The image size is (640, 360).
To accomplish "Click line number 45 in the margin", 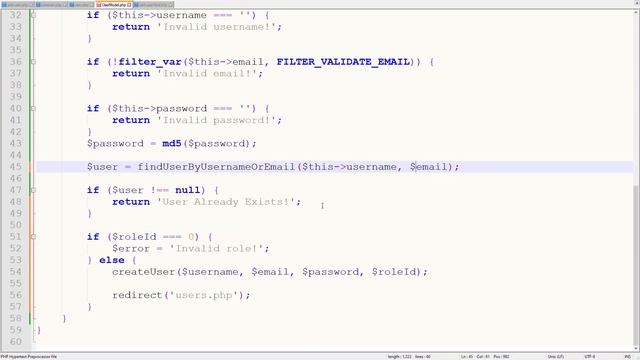I will click(x=16, y=167).
